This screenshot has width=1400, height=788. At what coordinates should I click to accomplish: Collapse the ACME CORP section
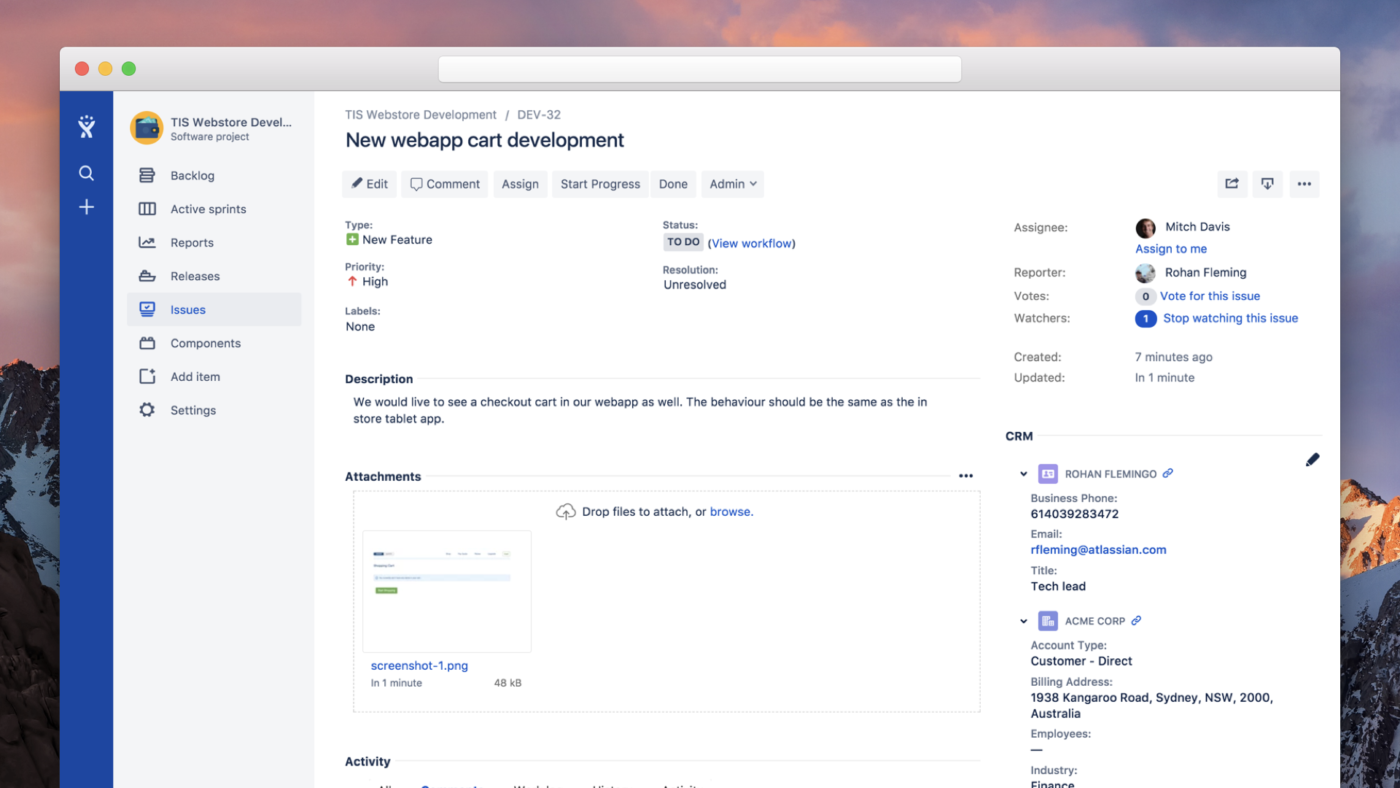pos(1022,620)
